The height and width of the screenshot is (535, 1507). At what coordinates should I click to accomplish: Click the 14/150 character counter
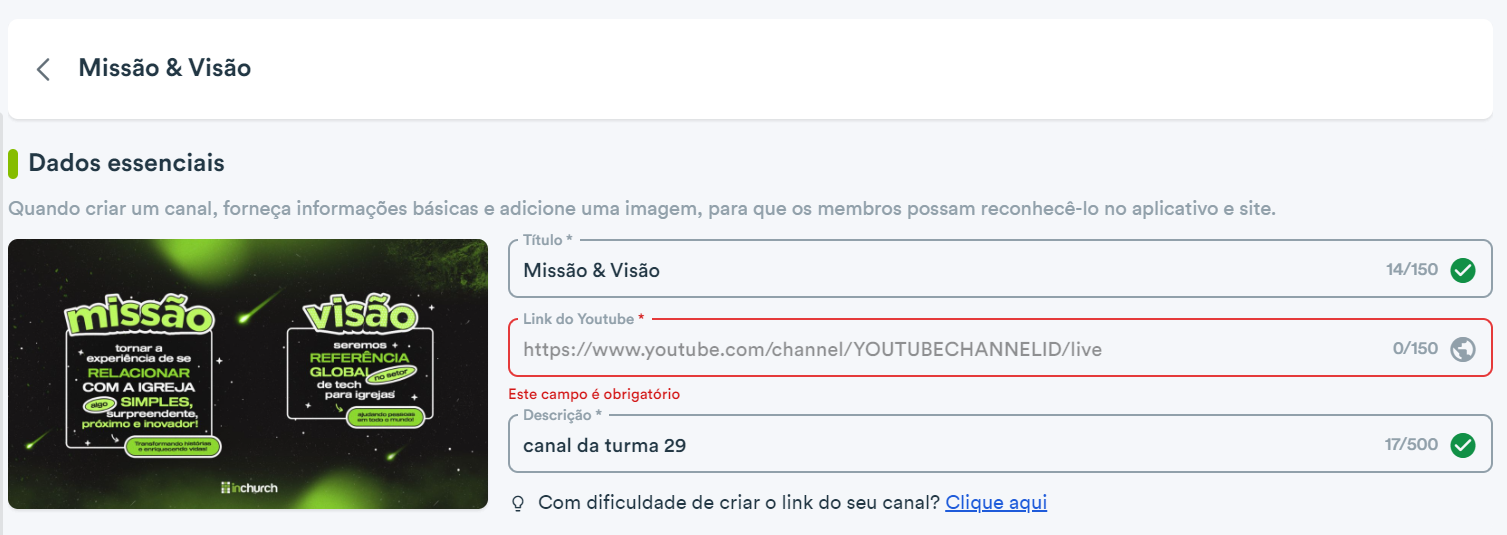click(x=1412, y=270)
